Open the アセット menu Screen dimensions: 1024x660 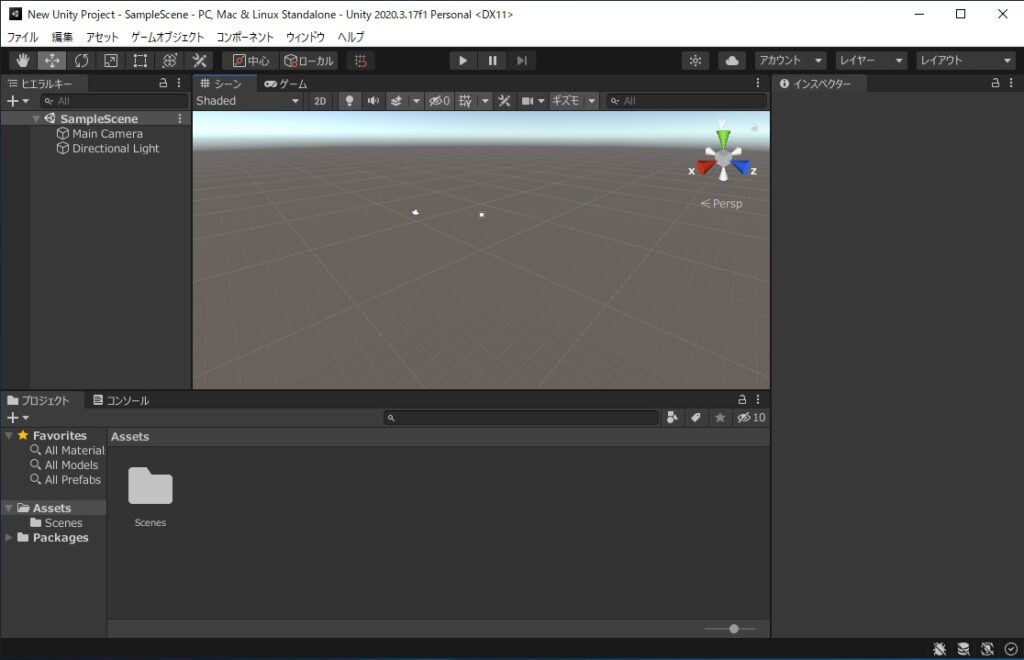click(x=103, y=37)
